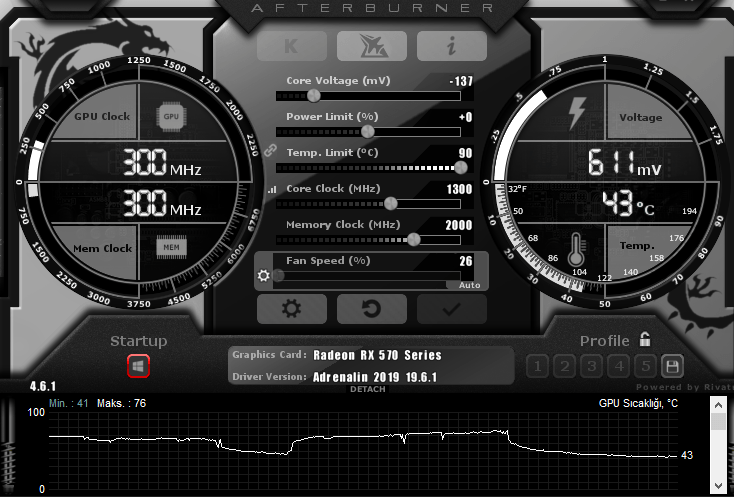This screenshot has width=734, height=497.
Task: Select profile slot 1
Action: (537, 366)
